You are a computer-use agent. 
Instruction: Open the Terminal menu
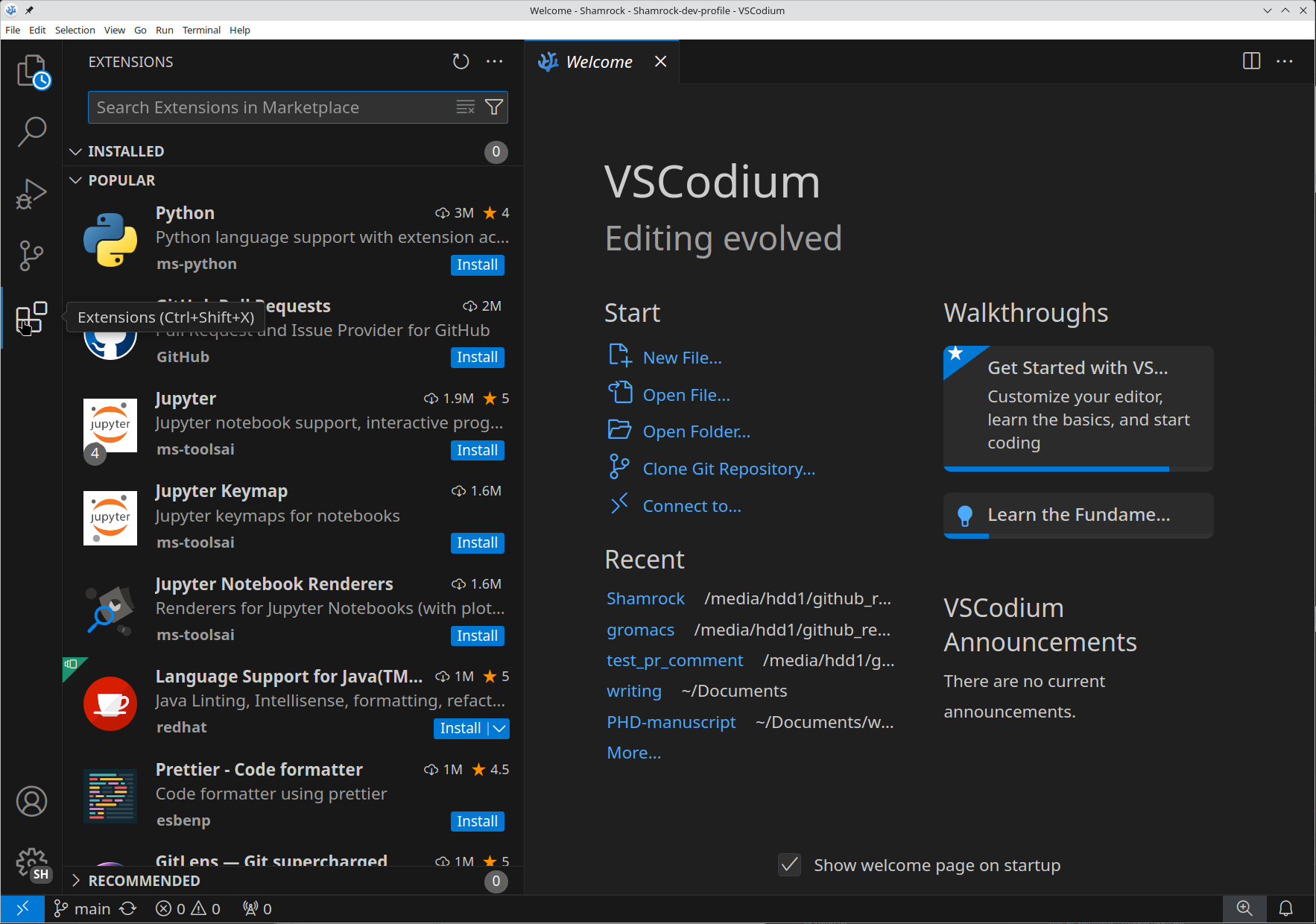coord(201,30)
